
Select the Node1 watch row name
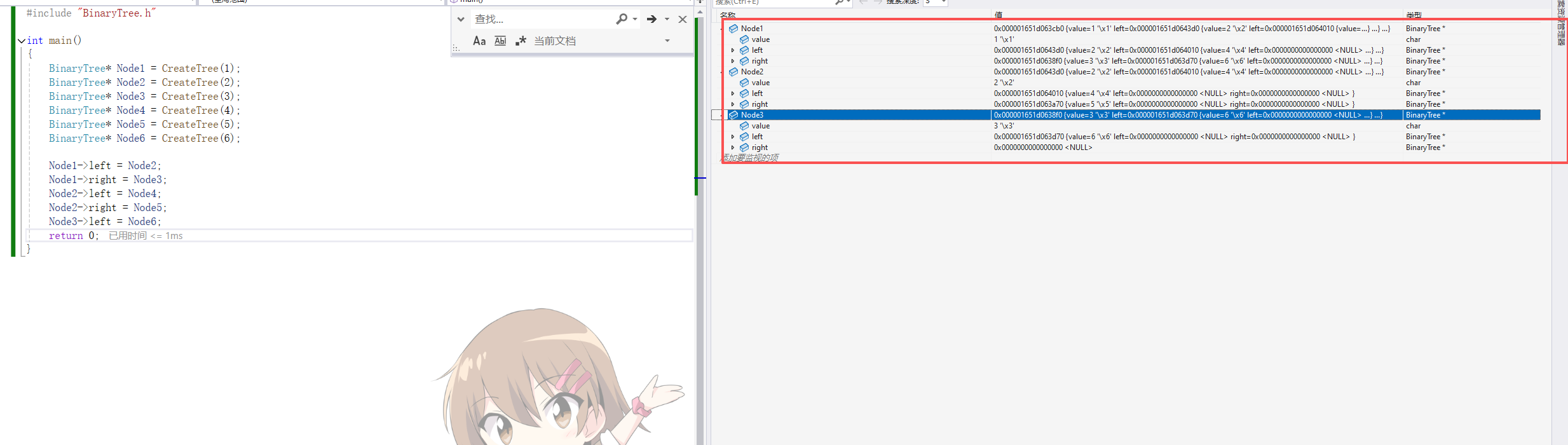[x=752, y=29]
